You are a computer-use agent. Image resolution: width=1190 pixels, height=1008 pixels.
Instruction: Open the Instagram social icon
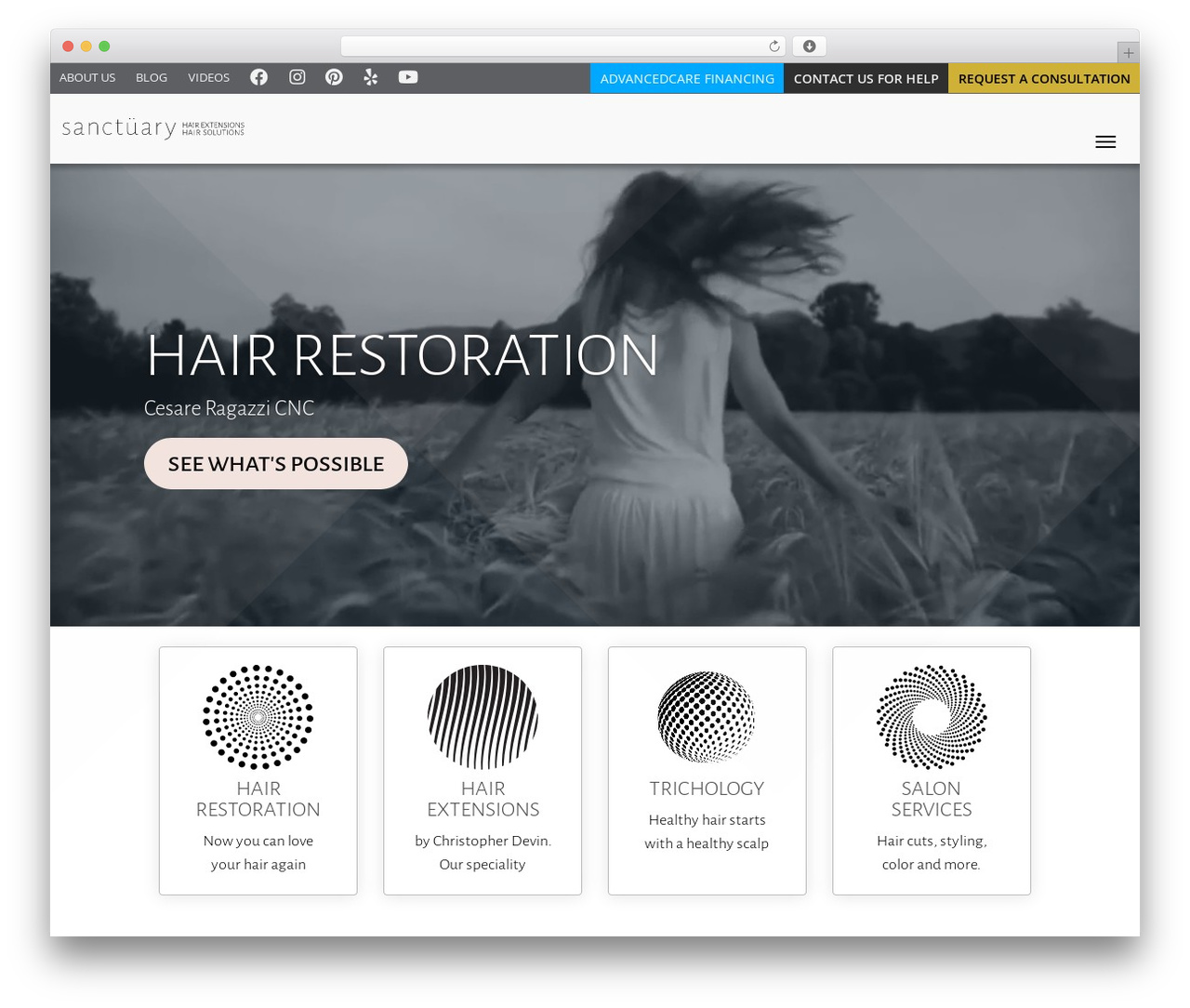pos(297,77)
